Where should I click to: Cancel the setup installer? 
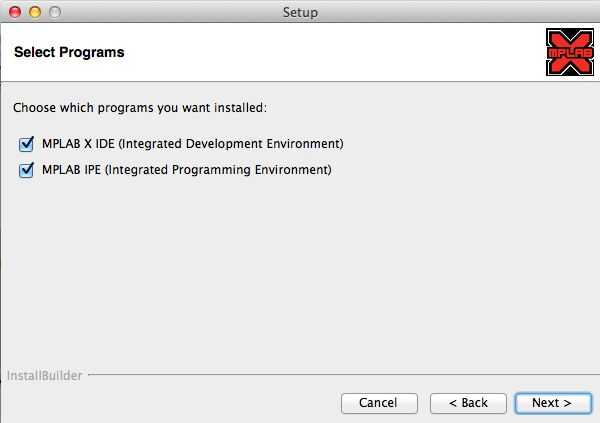click(x=378, y=402)
